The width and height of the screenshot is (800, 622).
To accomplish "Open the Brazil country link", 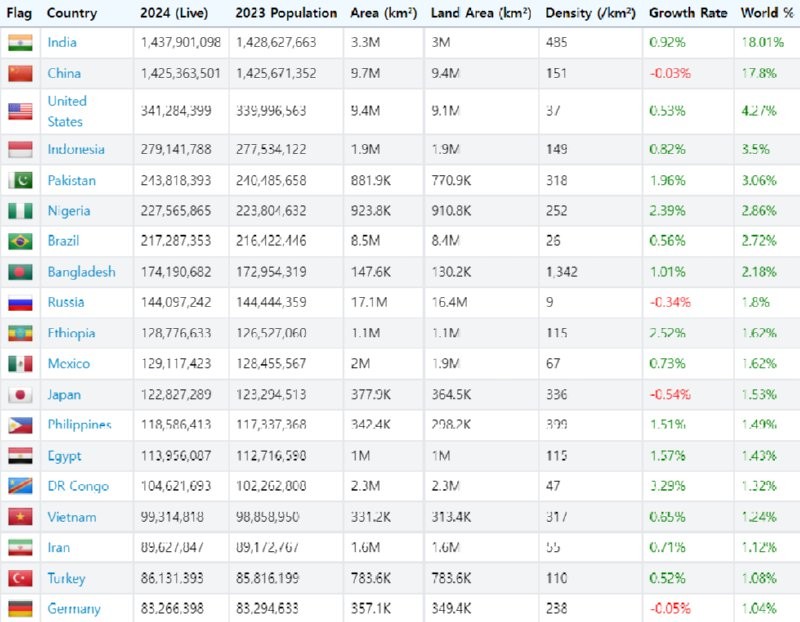I will coord(63,241).
